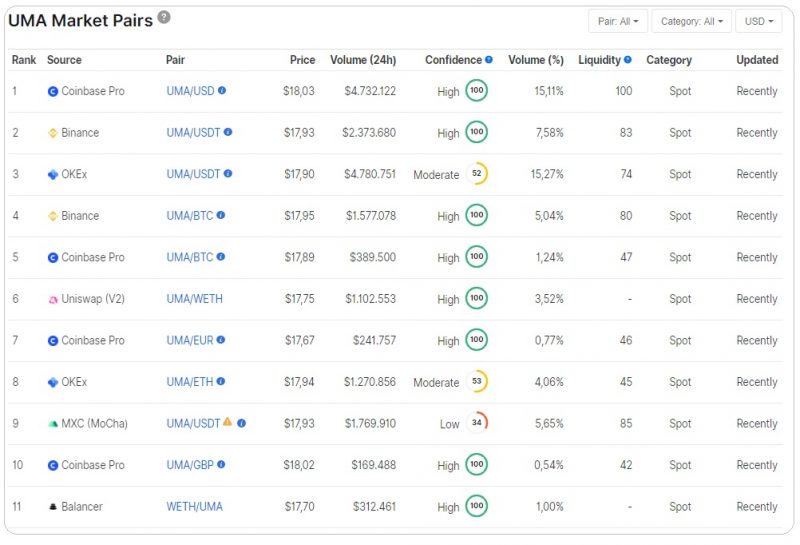800x545 pixels.
Task: Click Coinbase Pro source in rank 10 row
Action: click(x=93, y=465)
